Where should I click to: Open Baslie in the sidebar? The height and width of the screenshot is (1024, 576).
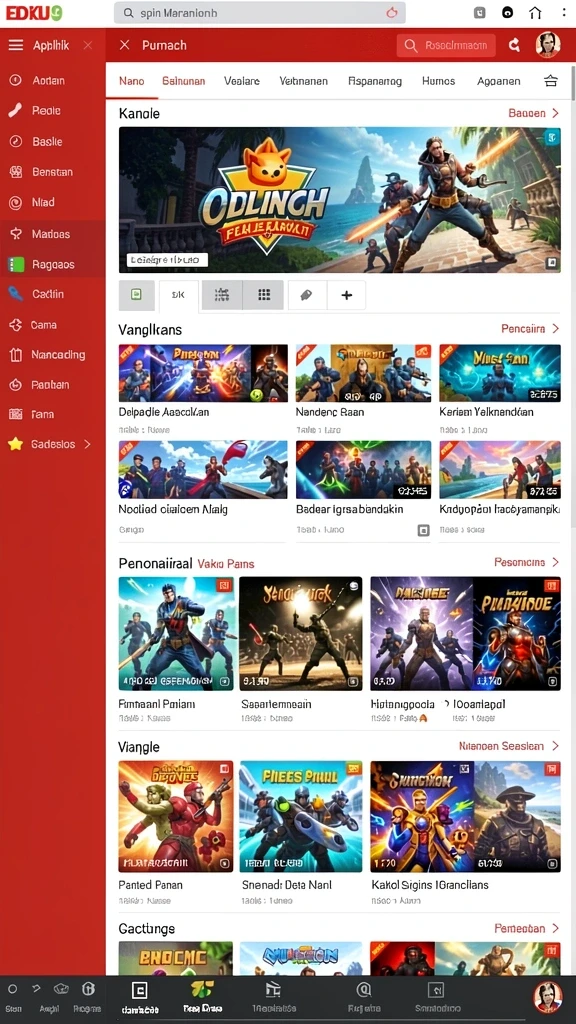[x=47, y=141]
